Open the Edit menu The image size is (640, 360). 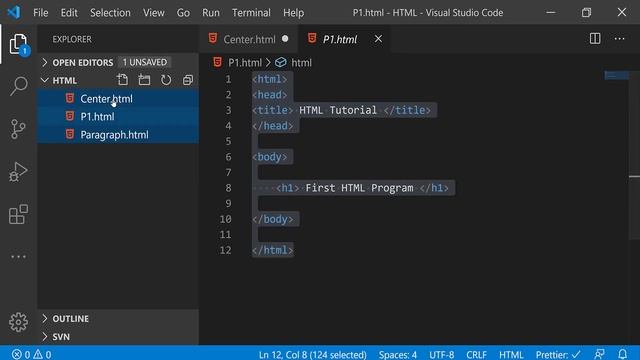click(69, 13)
